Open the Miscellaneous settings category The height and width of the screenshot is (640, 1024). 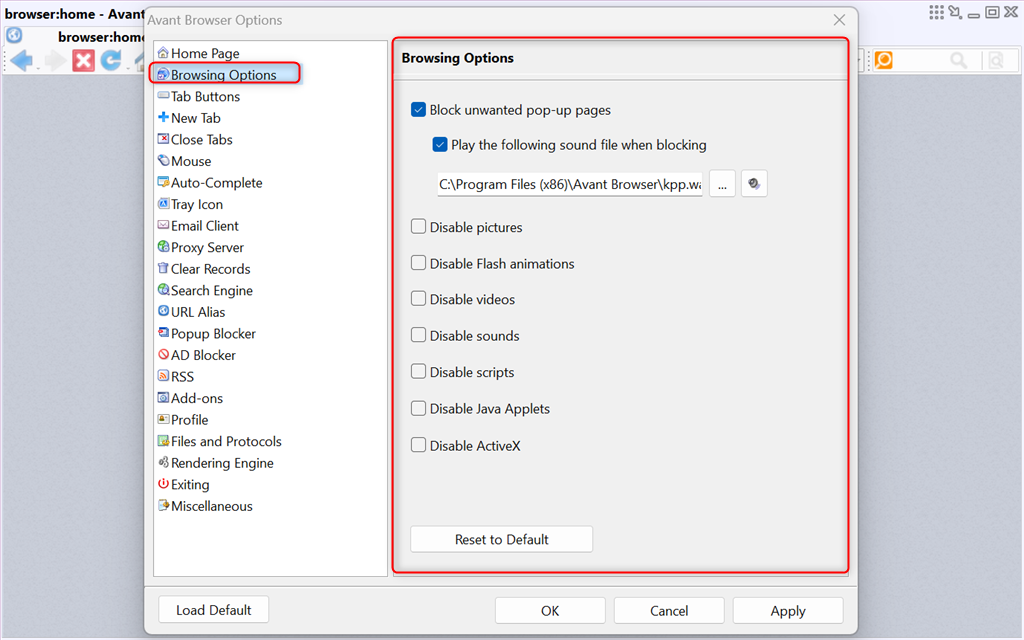click(x=205, y=506)
